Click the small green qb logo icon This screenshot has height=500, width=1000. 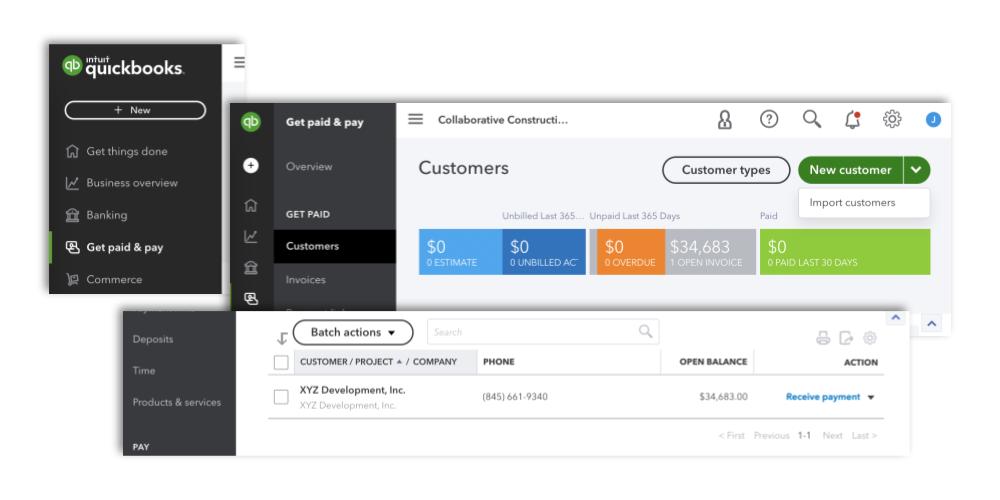coord(251,121)
